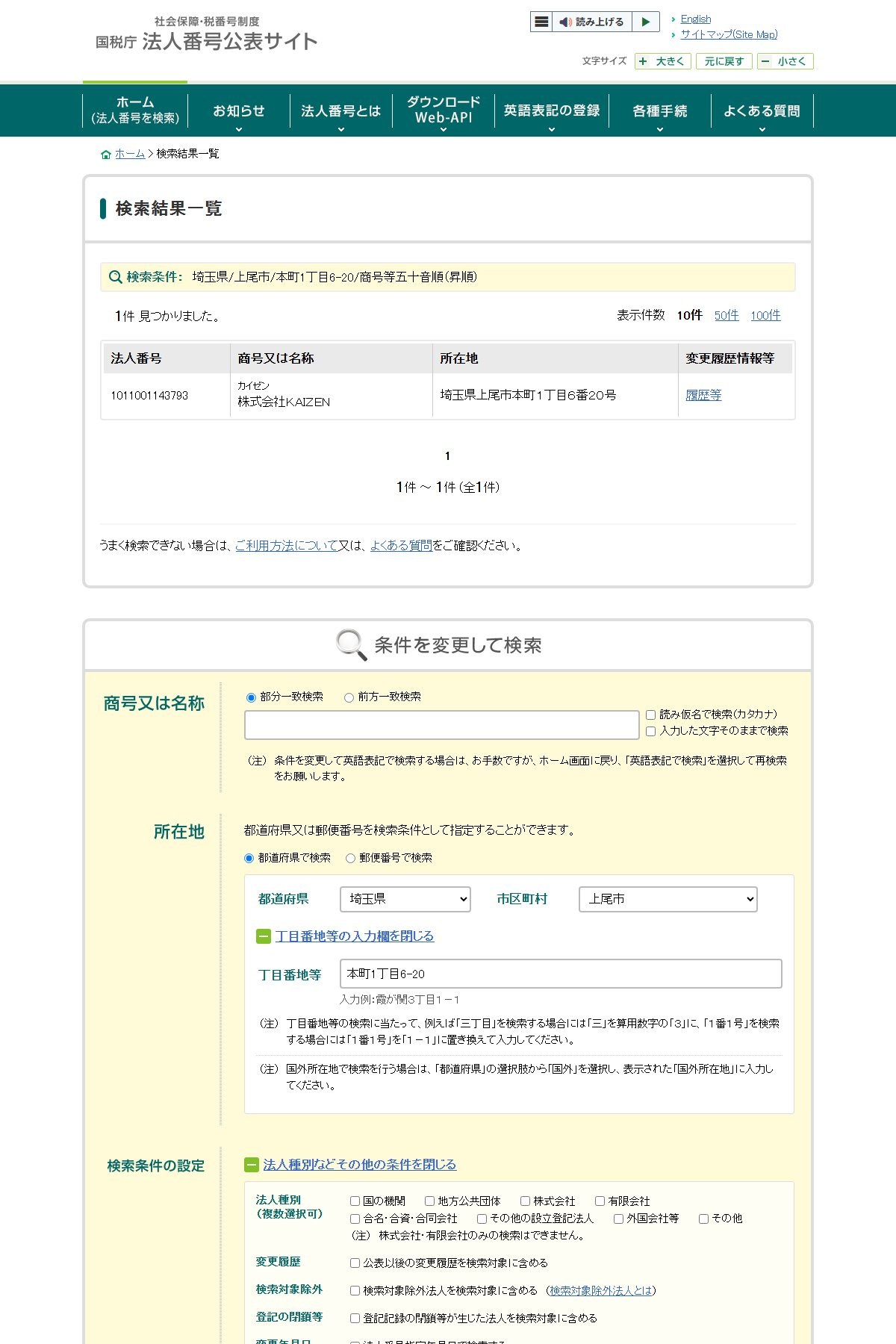The height and width of the screenshot is (1344, 896).
Task: Open the 検索対象除外法人とは link
Action: 600,1291
